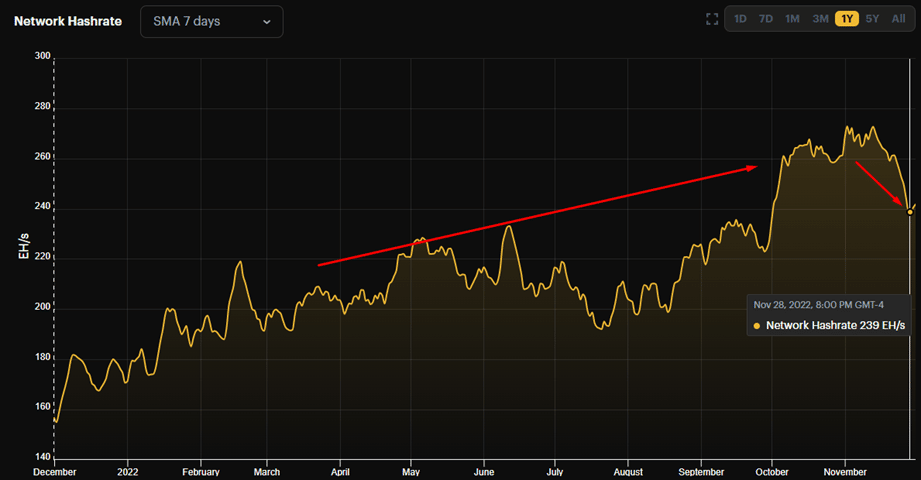Image resolution: width=921 pixels, height=480 pixels.
Task: Click the long red upward trend arrowhead
Action: point(751,168)
